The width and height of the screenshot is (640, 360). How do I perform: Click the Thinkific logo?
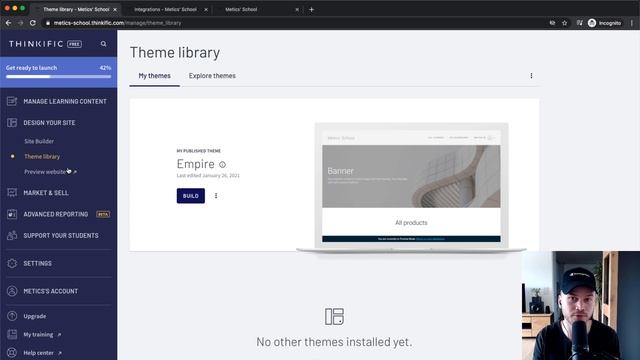[36, 44]
